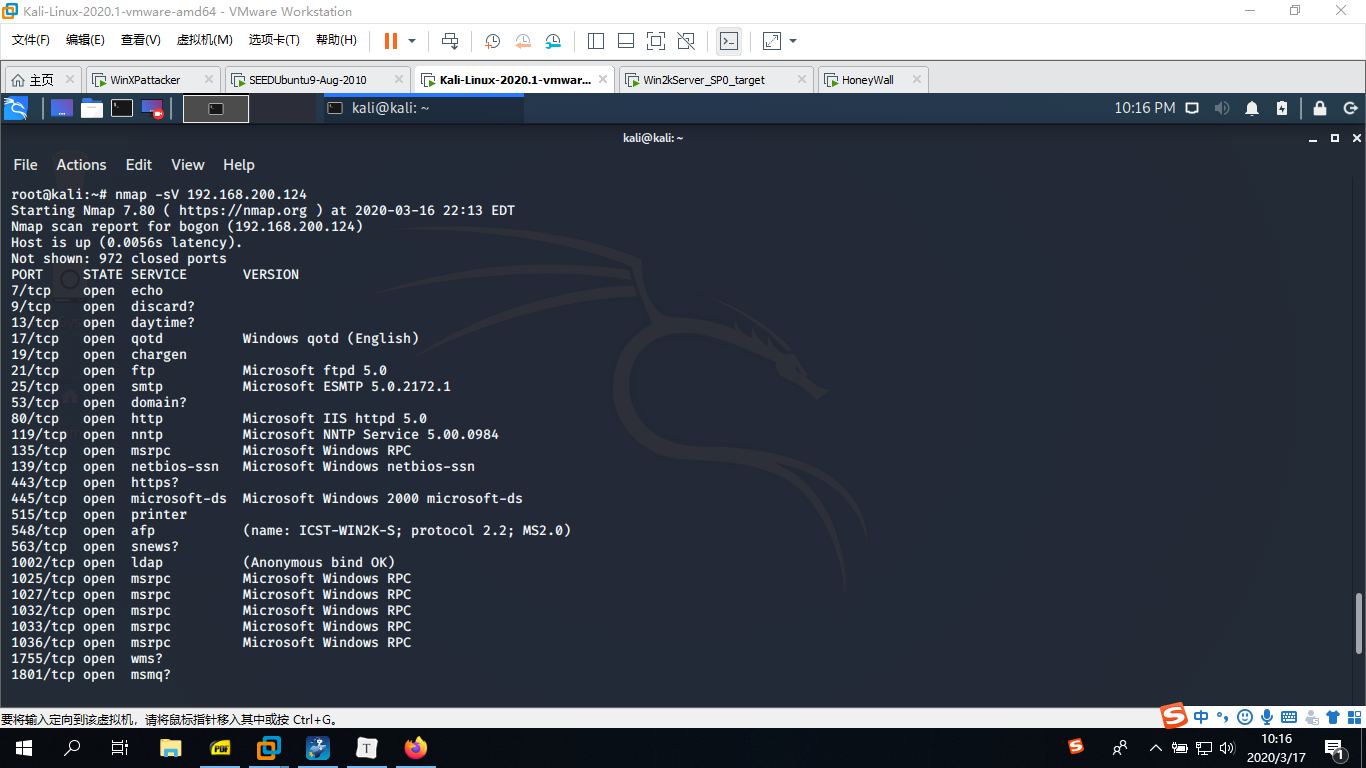Open the Kali dragon applications menu
This screenshot has width=1366, height=768.
16,108
